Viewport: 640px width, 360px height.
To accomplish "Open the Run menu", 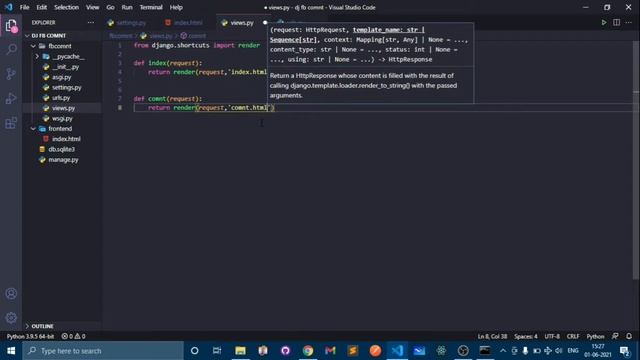I will [127, 7].
